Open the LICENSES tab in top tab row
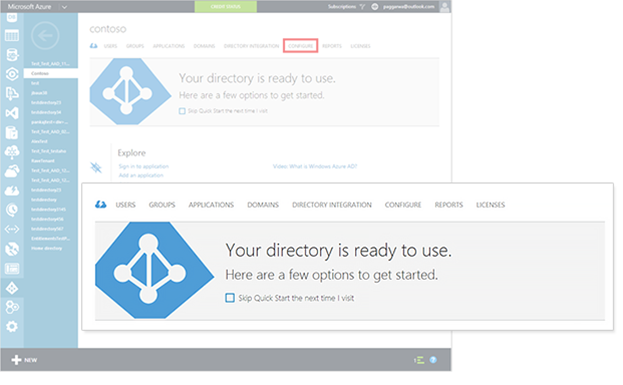The image size is (623, 385). [x=360, y=46]
